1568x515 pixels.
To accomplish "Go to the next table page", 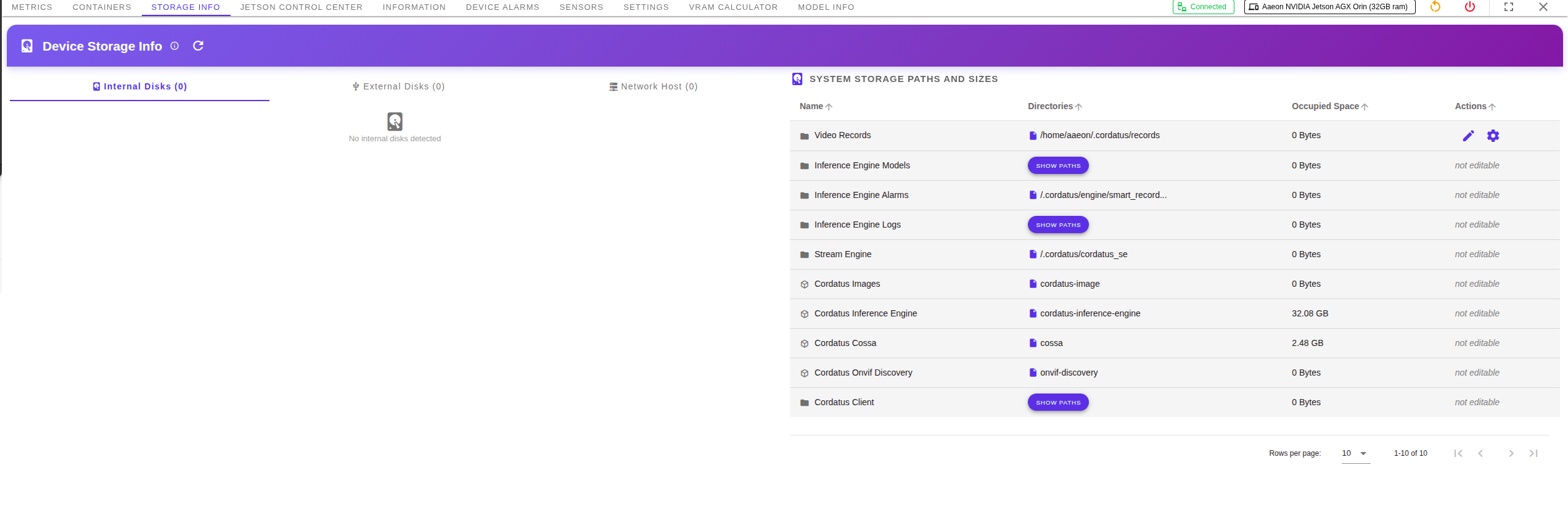I will (x=1511, y=453).
